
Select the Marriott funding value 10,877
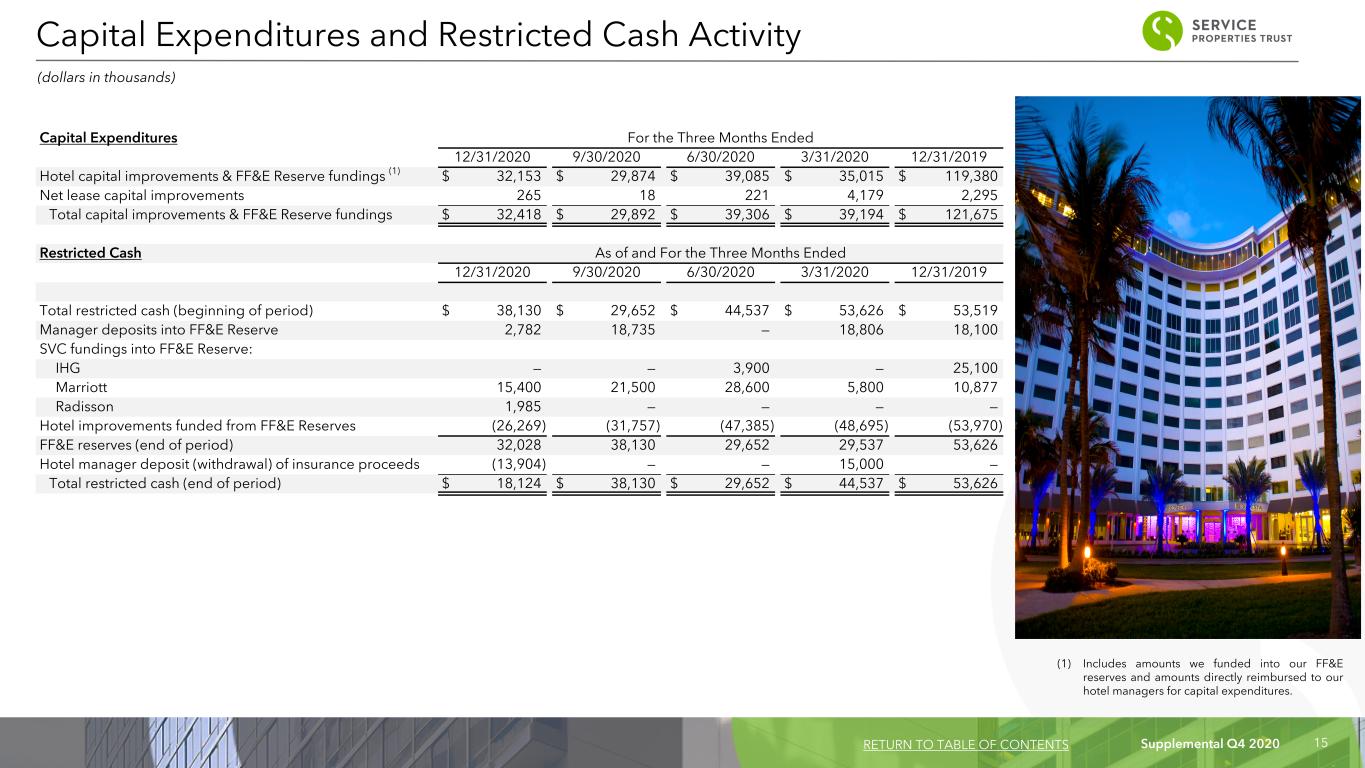[x=974, y=387]
